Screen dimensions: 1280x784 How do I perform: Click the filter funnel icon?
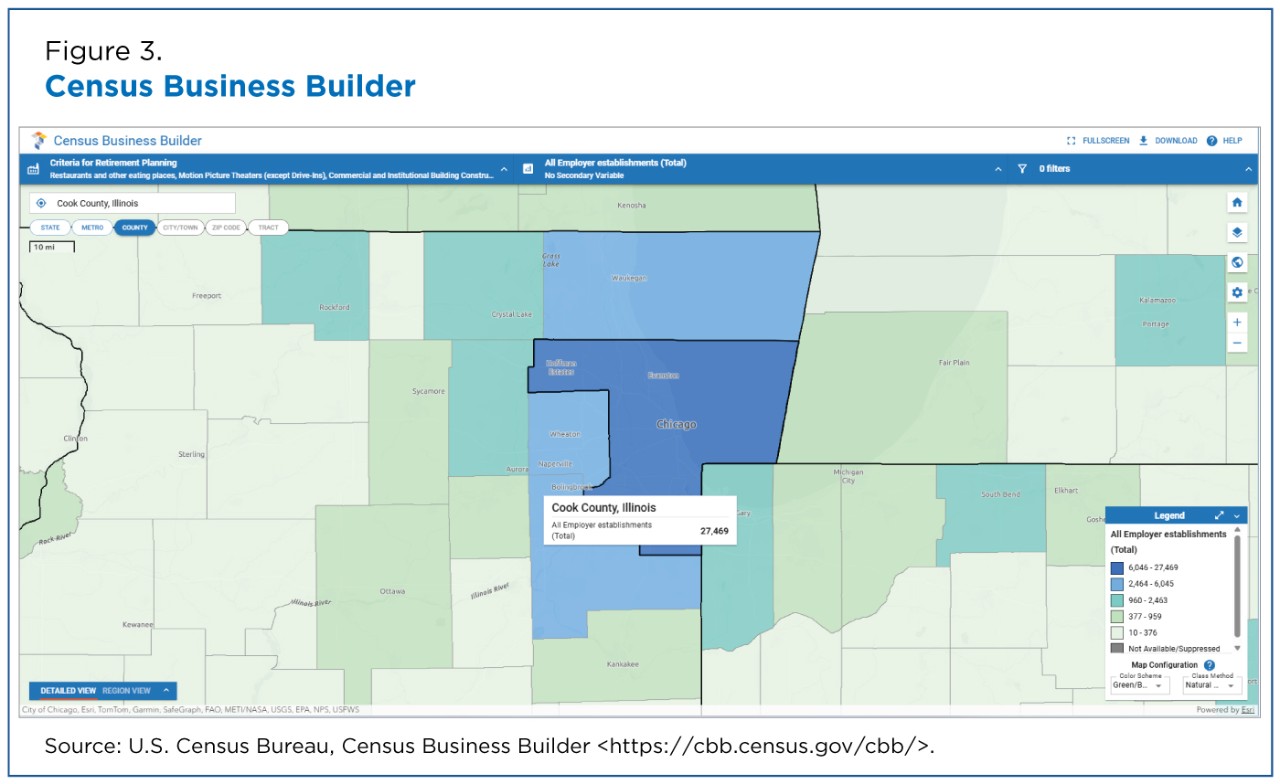point(1022,169)
